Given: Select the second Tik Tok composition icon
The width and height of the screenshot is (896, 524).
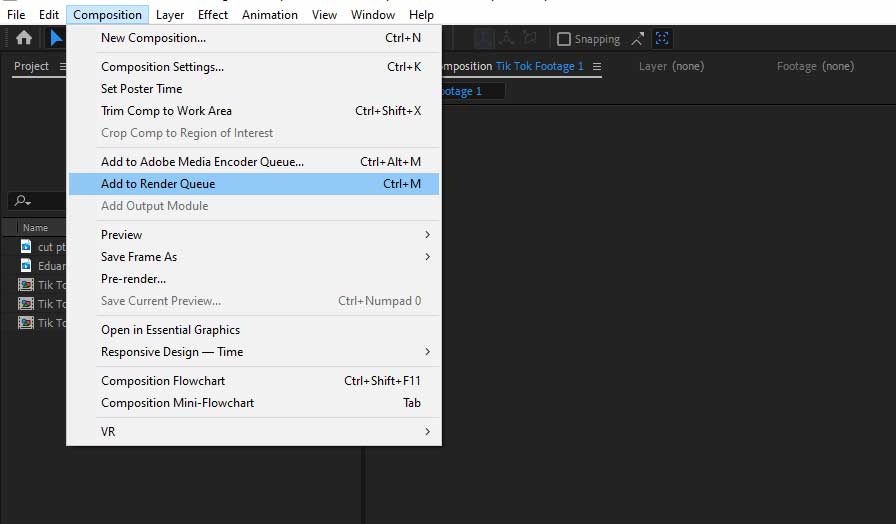Looking at the screenshot, I should [26, 303].
